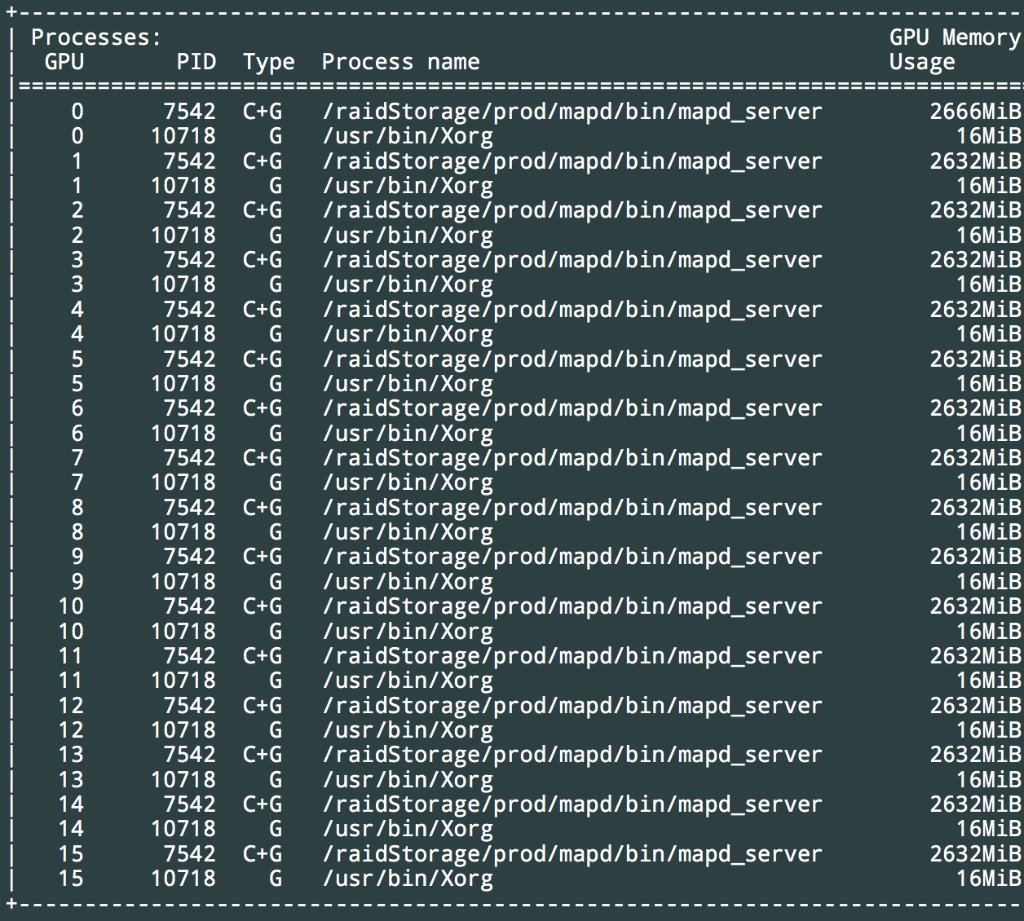The image size is (1024, 921).
Task: Select the mapd_server entry for GPU 13
Action: pyautogui.click(x=570, y=754)
